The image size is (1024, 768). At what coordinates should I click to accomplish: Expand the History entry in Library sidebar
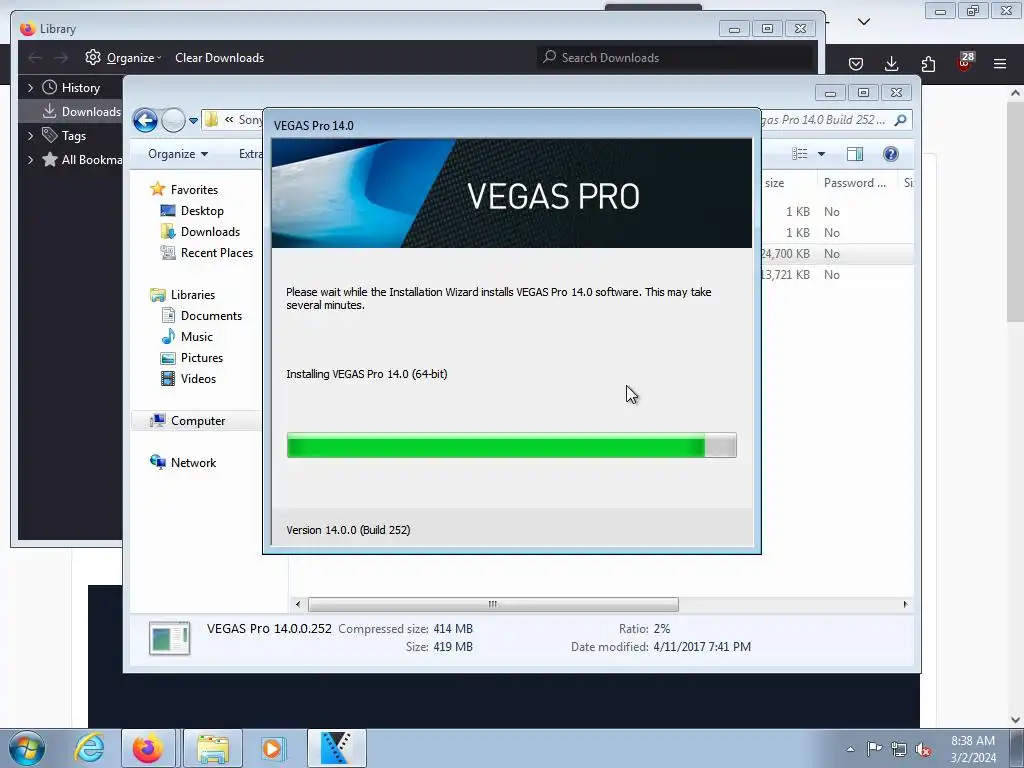click(30, 88)
